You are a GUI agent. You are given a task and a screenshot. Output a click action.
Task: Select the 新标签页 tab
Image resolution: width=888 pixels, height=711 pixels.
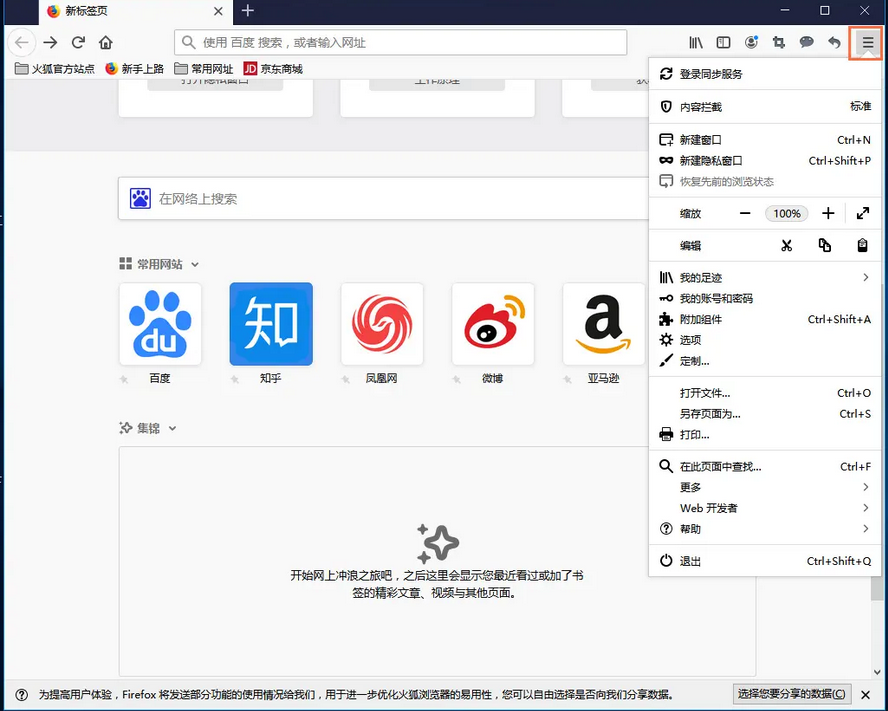(135, 11)
